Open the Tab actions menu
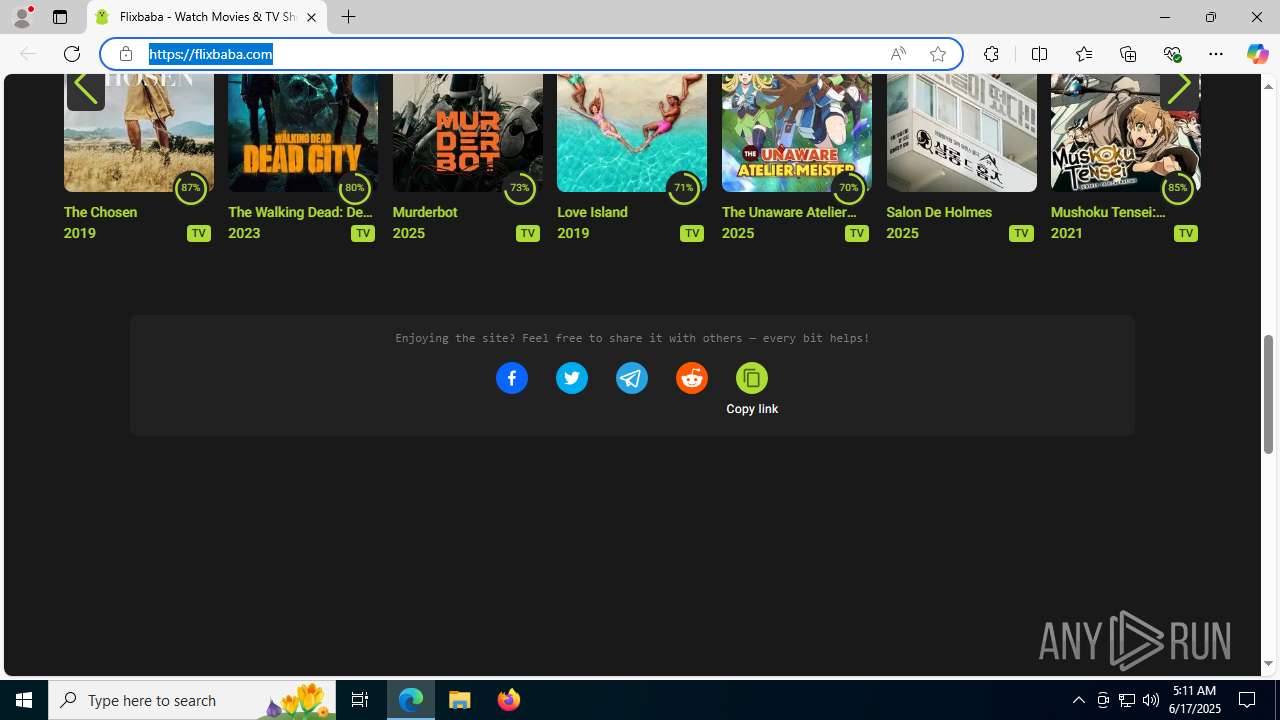This screenshot has height=720, width=1280. click(x=60, y=17)
